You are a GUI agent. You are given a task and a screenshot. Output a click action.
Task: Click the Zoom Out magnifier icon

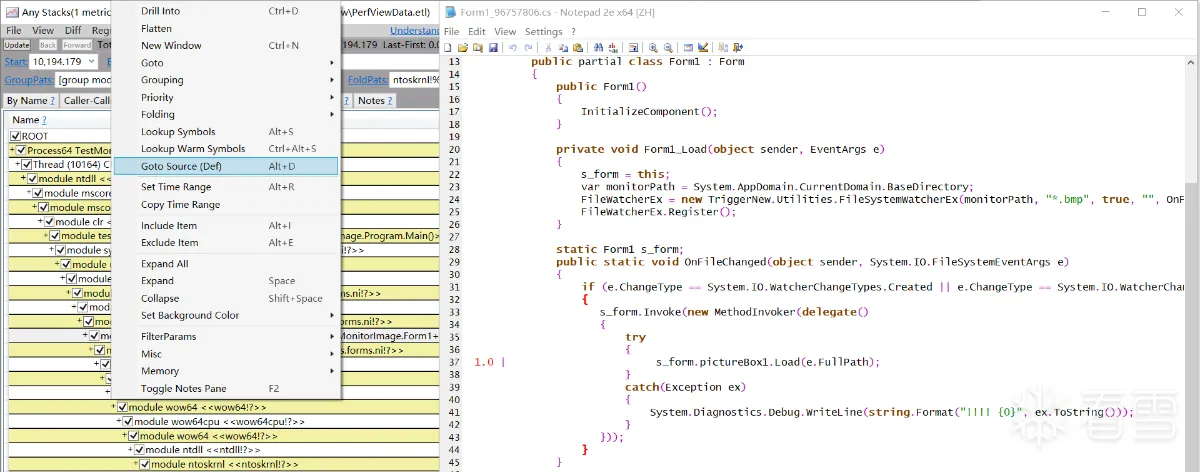[666, 47]
